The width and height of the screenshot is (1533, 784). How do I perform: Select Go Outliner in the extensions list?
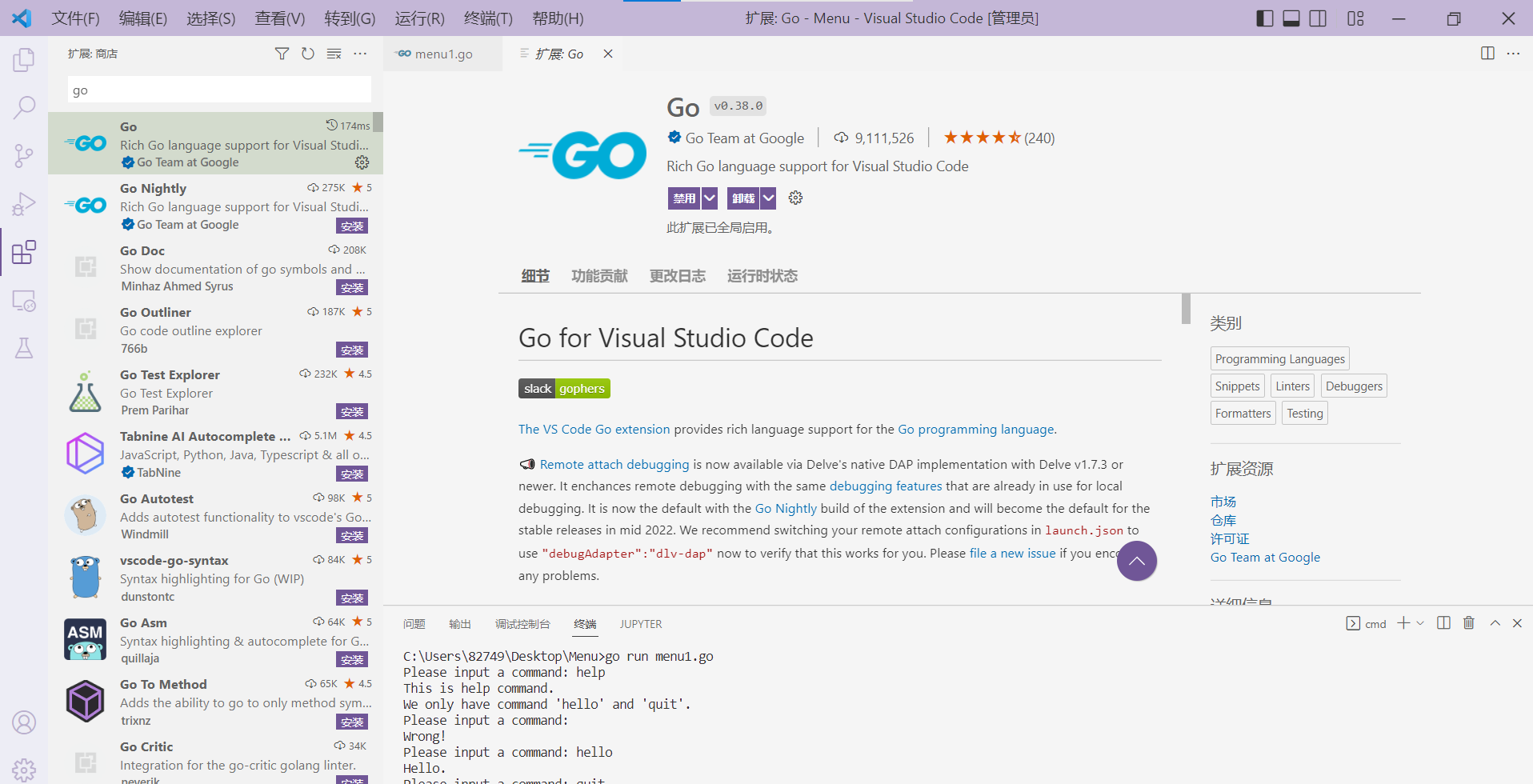click(215, 329)
